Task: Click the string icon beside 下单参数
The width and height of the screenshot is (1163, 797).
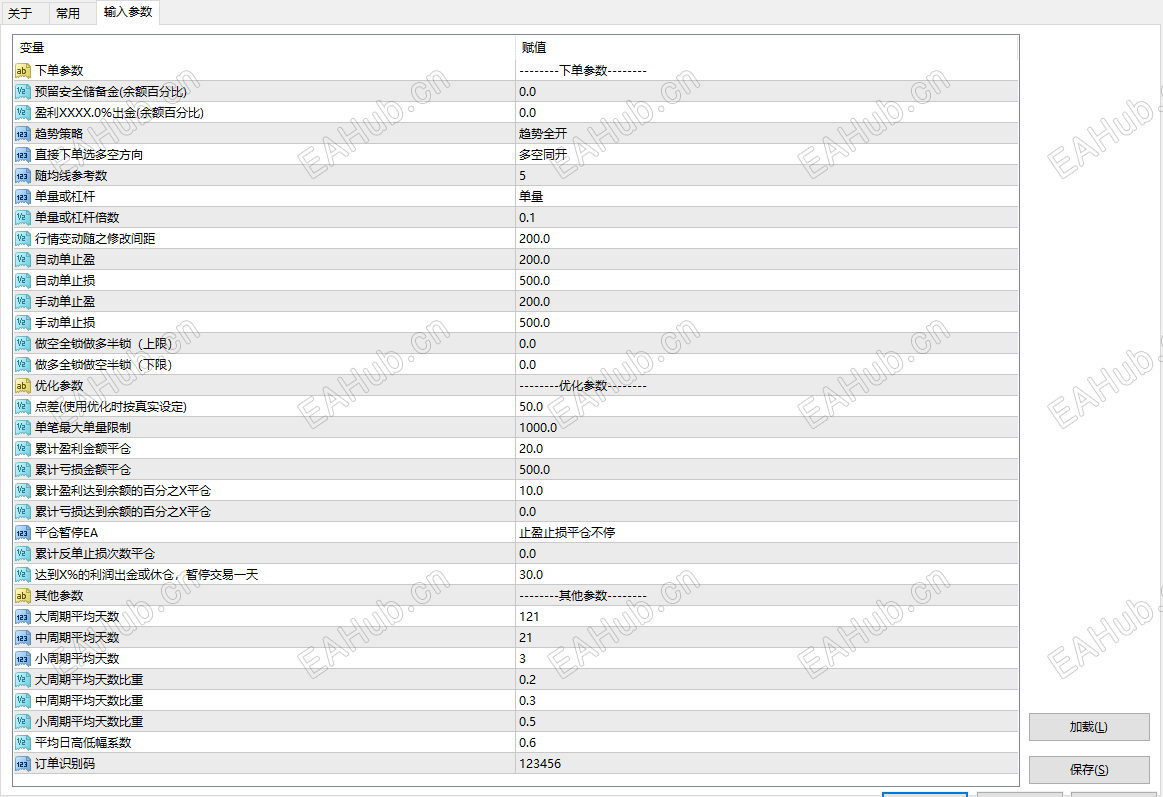Action: 22,70
